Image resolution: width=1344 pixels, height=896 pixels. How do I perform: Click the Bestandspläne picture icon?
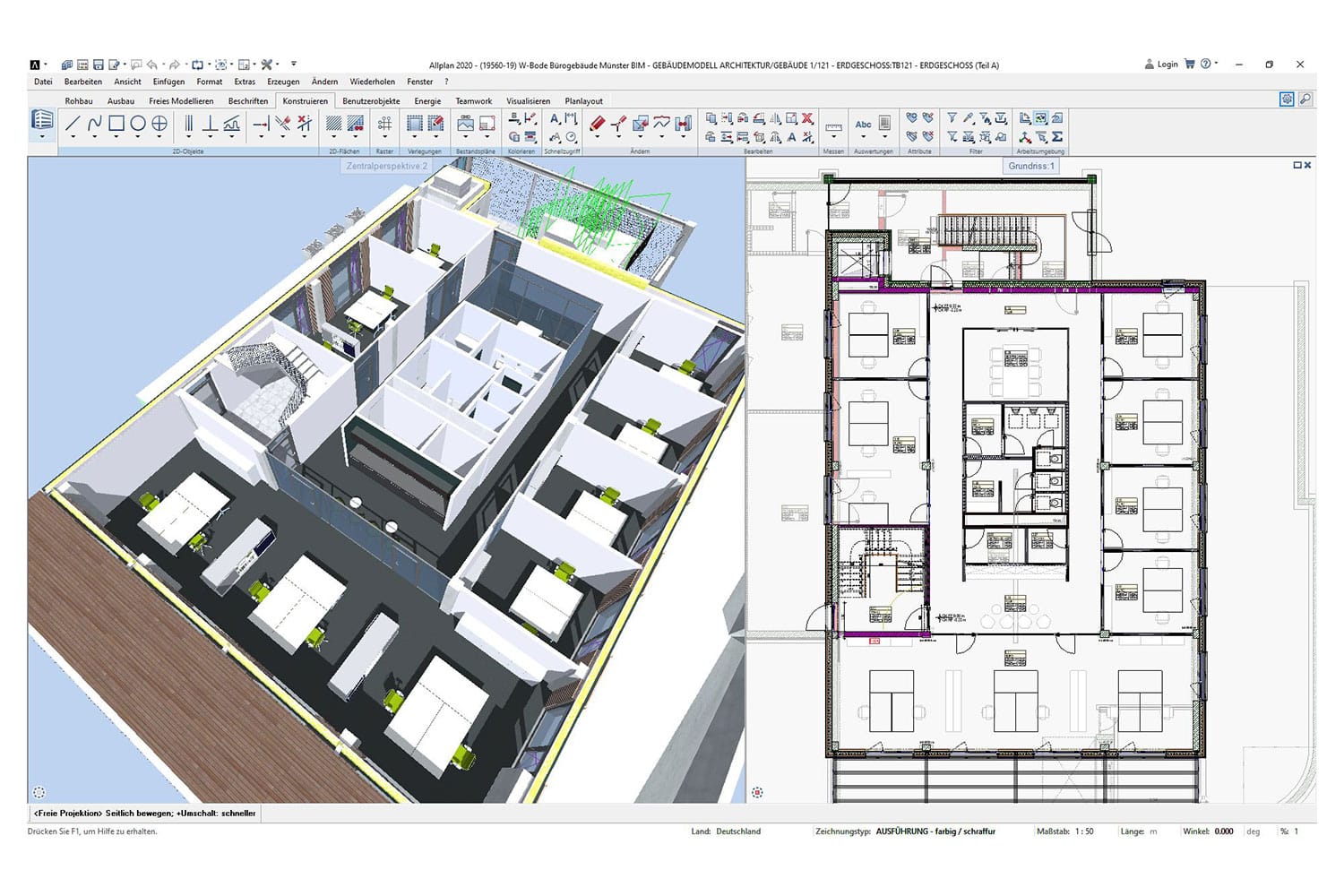pos(465,124)
